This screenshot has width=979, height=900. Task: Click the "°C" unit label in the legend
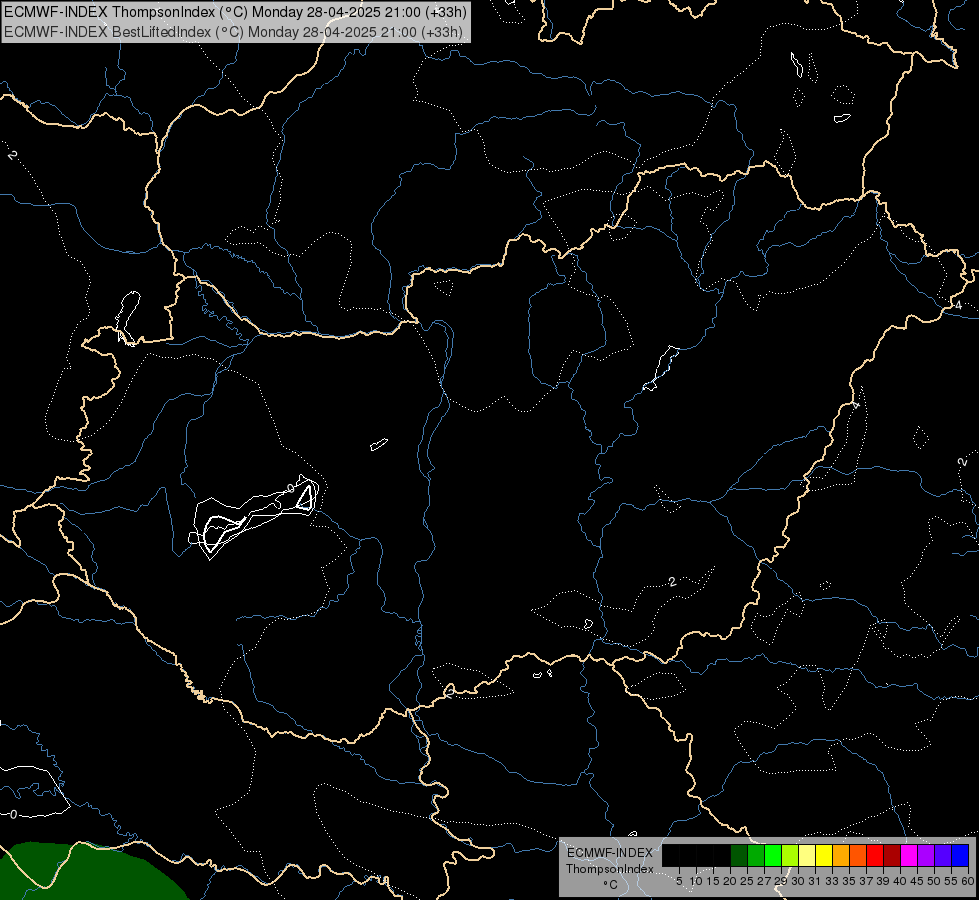(x=610, y=885)
